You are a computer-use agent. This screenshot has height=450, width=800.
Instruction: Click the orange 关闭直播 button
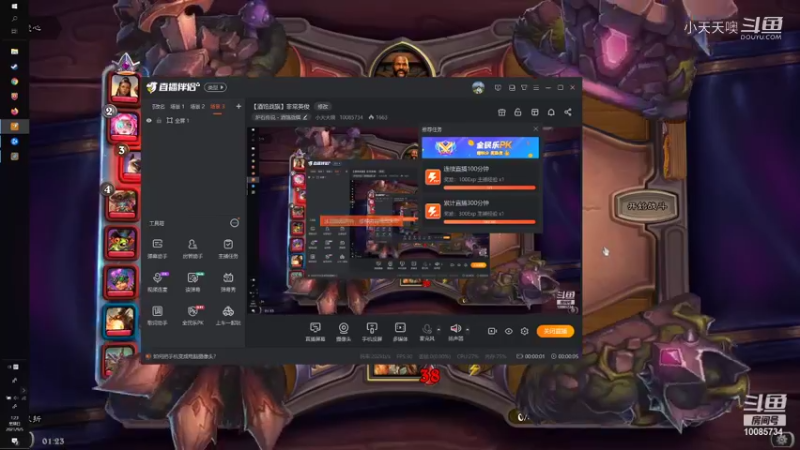pyautogui.click(x=555, y=331)
